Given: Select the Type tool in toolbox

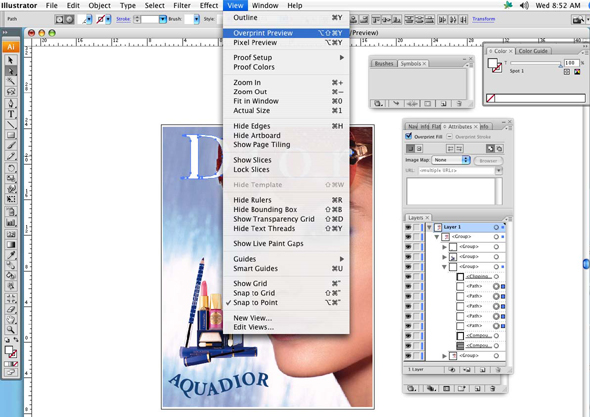Looking at the screenshot, I should click(11, 114).
